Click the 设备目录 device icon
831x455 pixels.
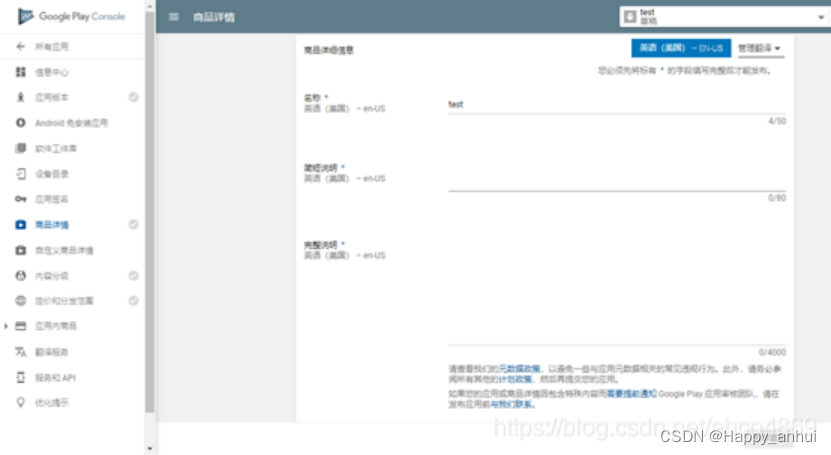[21, 174]
